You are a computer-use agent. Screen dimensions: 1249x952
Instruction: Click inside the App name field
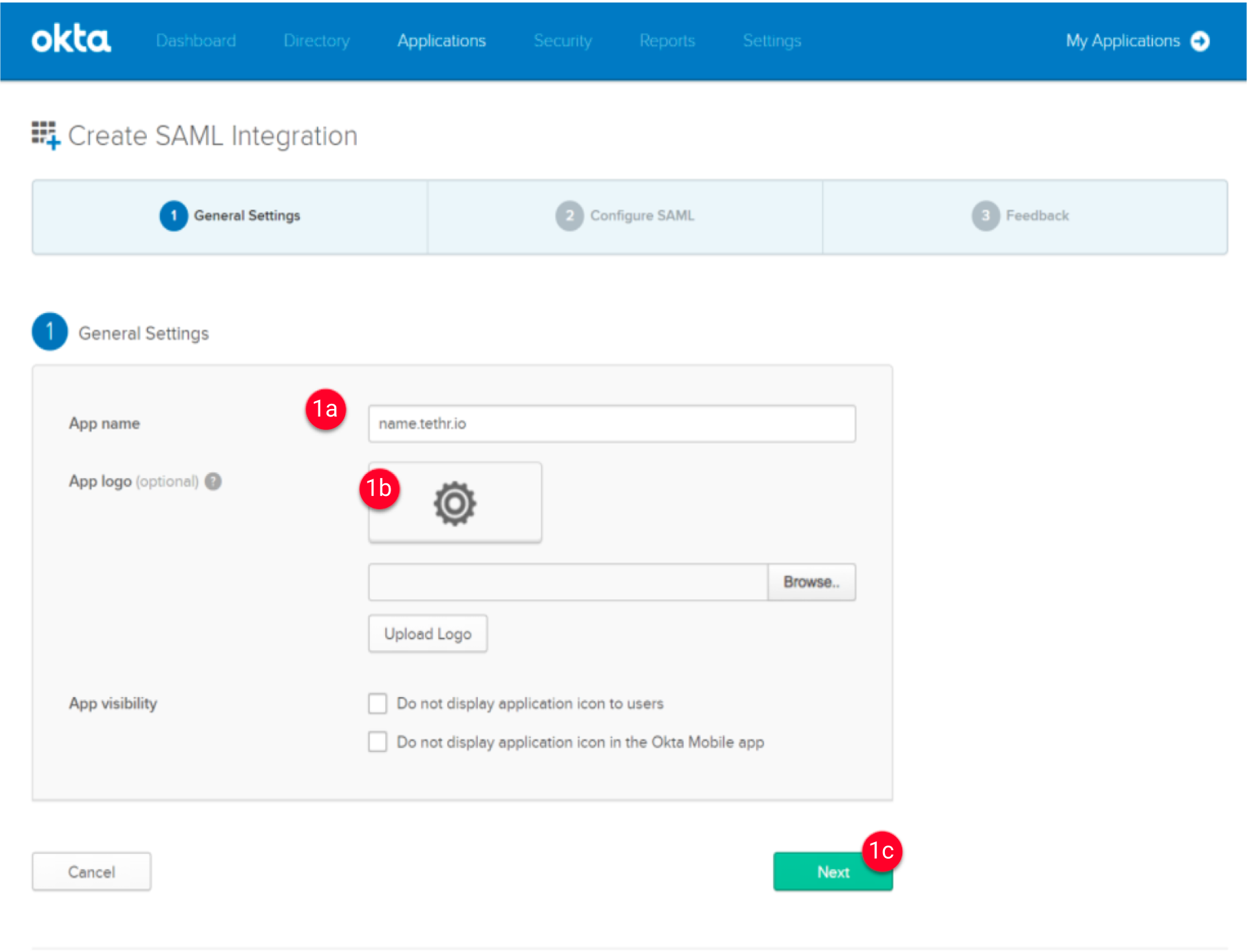coord(611,424)
